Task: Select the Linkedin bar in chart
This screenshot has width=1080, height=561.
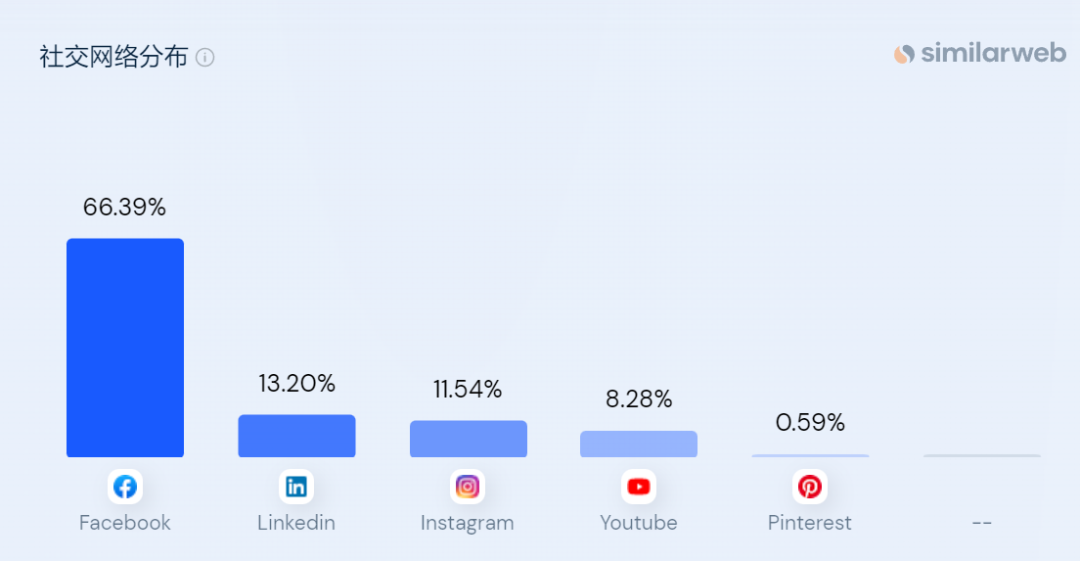Action: (296, 436)
